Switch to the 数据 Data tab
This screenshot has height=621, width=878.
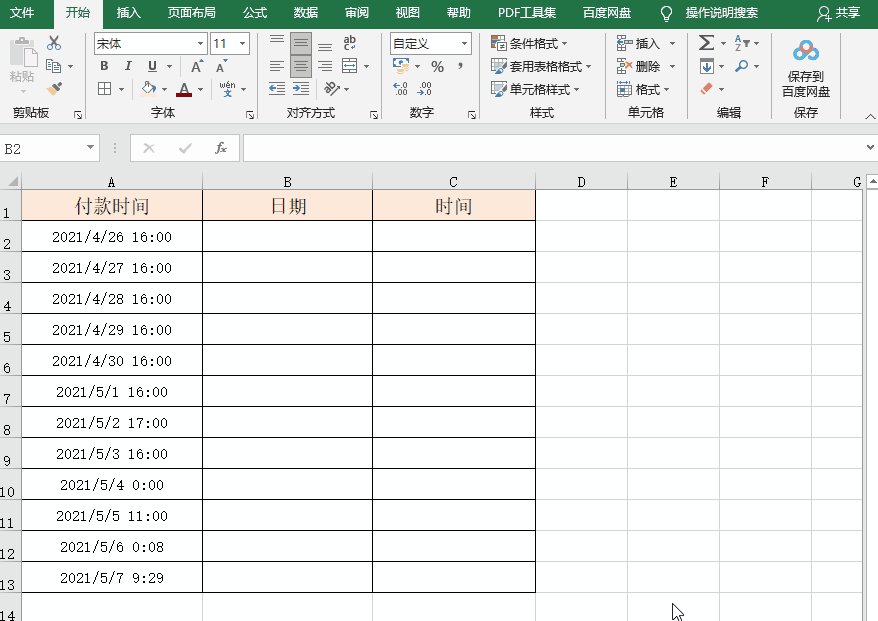(306, 13)
